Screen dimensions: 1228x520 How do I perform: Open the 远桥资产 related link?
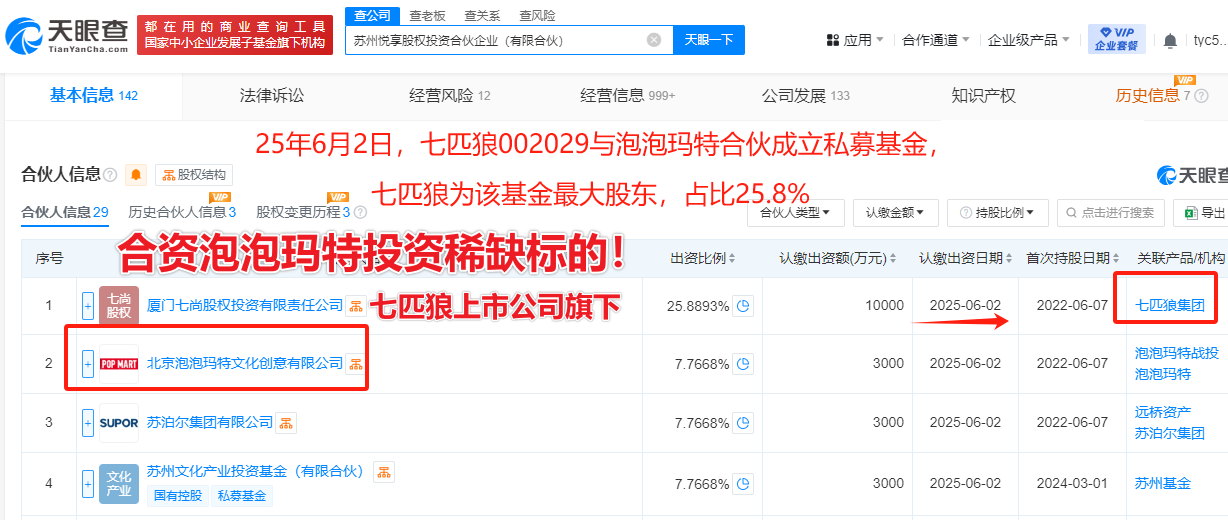(x=1163, y=412)
